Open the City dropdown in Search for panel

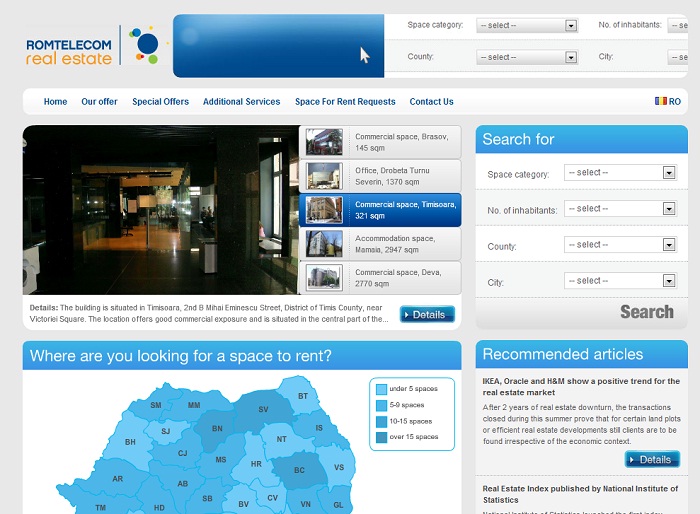[x=620, y=281]
